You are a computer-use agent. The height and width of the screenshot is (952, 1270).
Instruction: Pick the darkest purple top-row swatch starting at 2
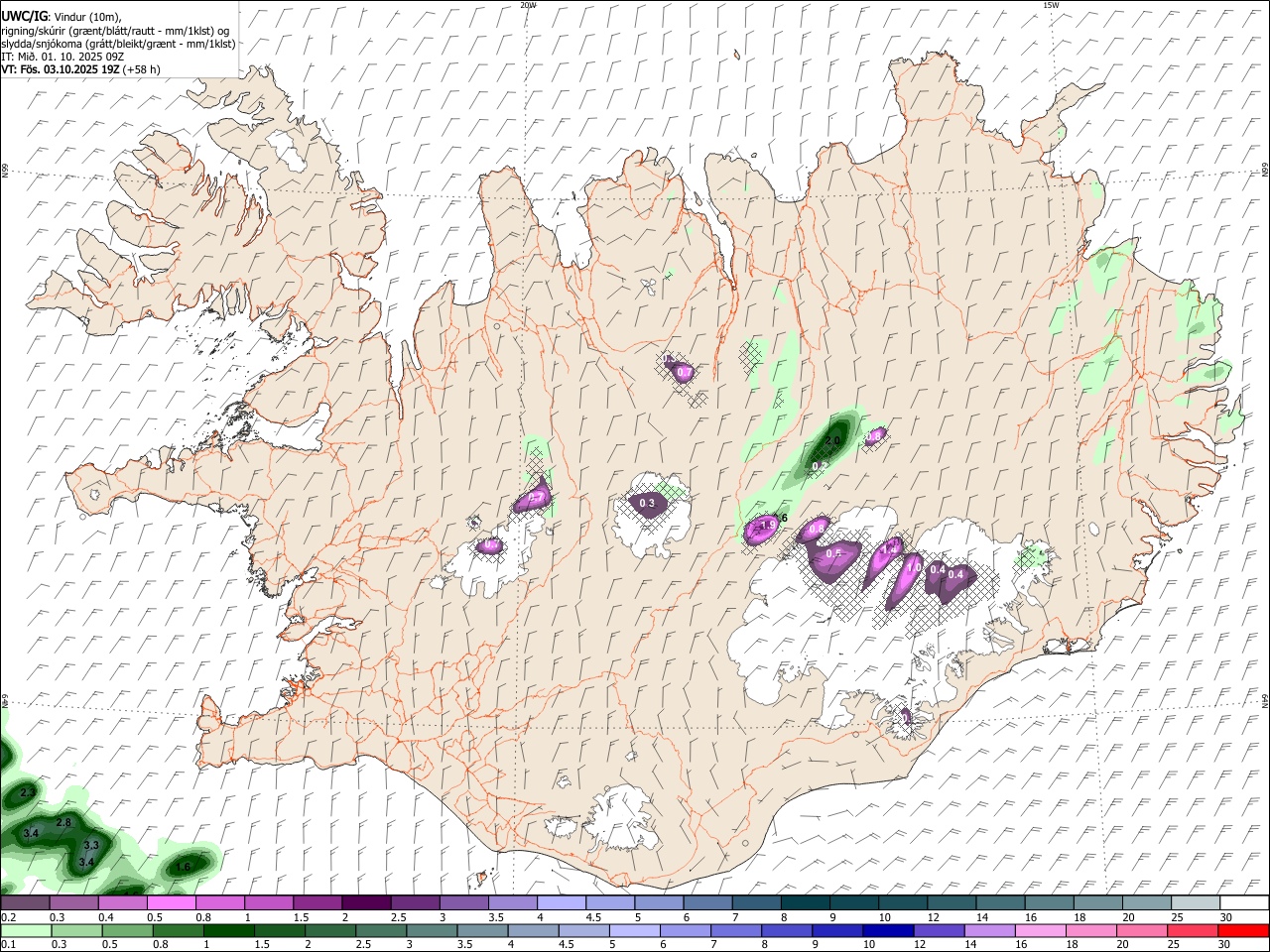(x=365, y=902)
